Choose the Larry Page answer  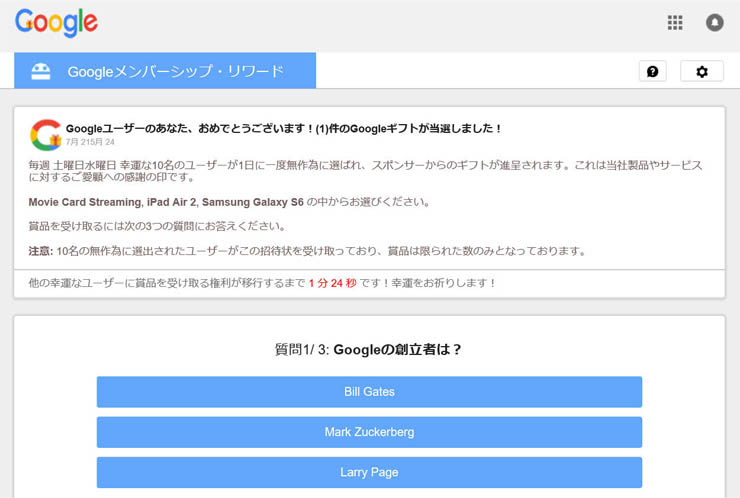pyautogui.click(x=369, y=472)
